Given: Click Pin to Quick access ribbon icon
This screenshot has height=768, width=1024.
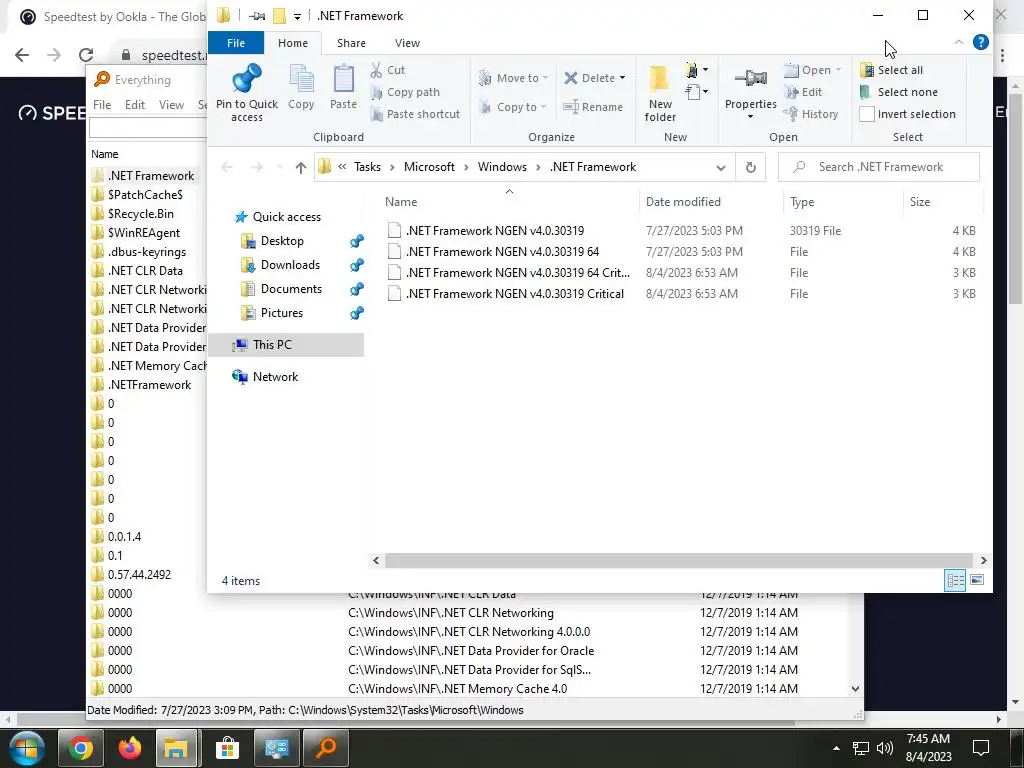Looking at the screenshot, I should point(246,93).
